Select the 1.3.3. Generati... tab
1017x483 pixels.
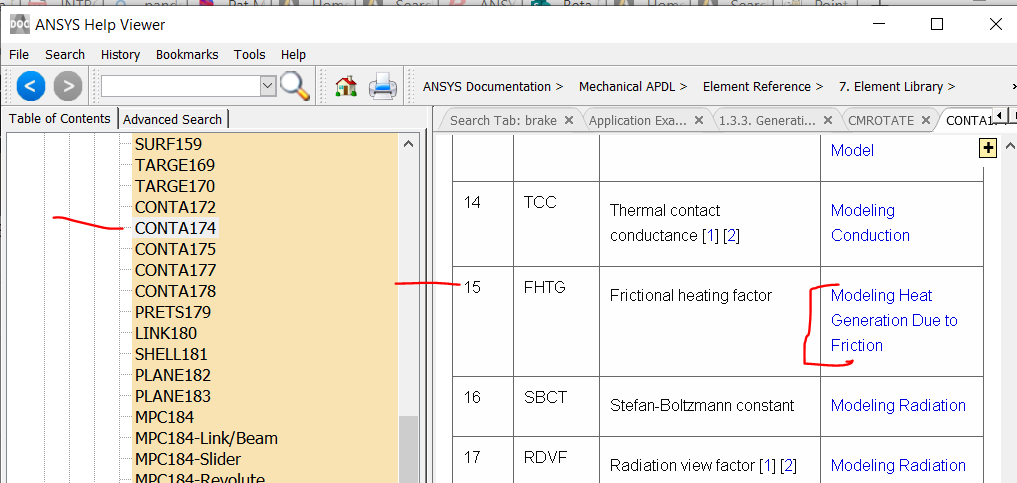767,121
